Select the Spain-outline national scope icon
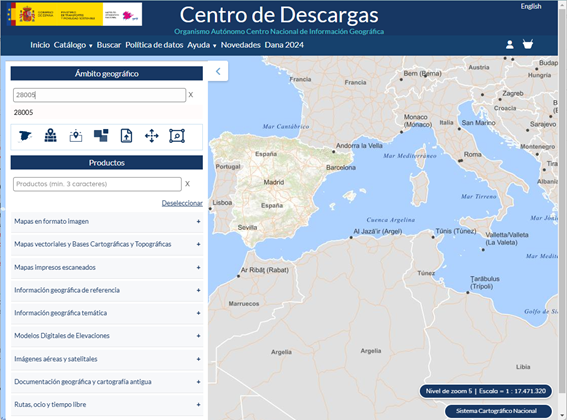This screenshot has height=420, width=567. 25,136
